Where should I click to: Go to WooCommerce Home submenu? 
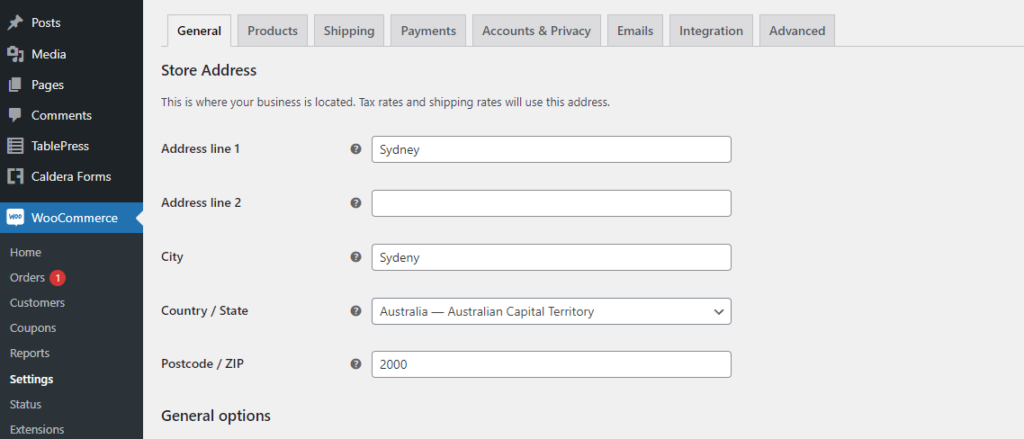[25, 253]
